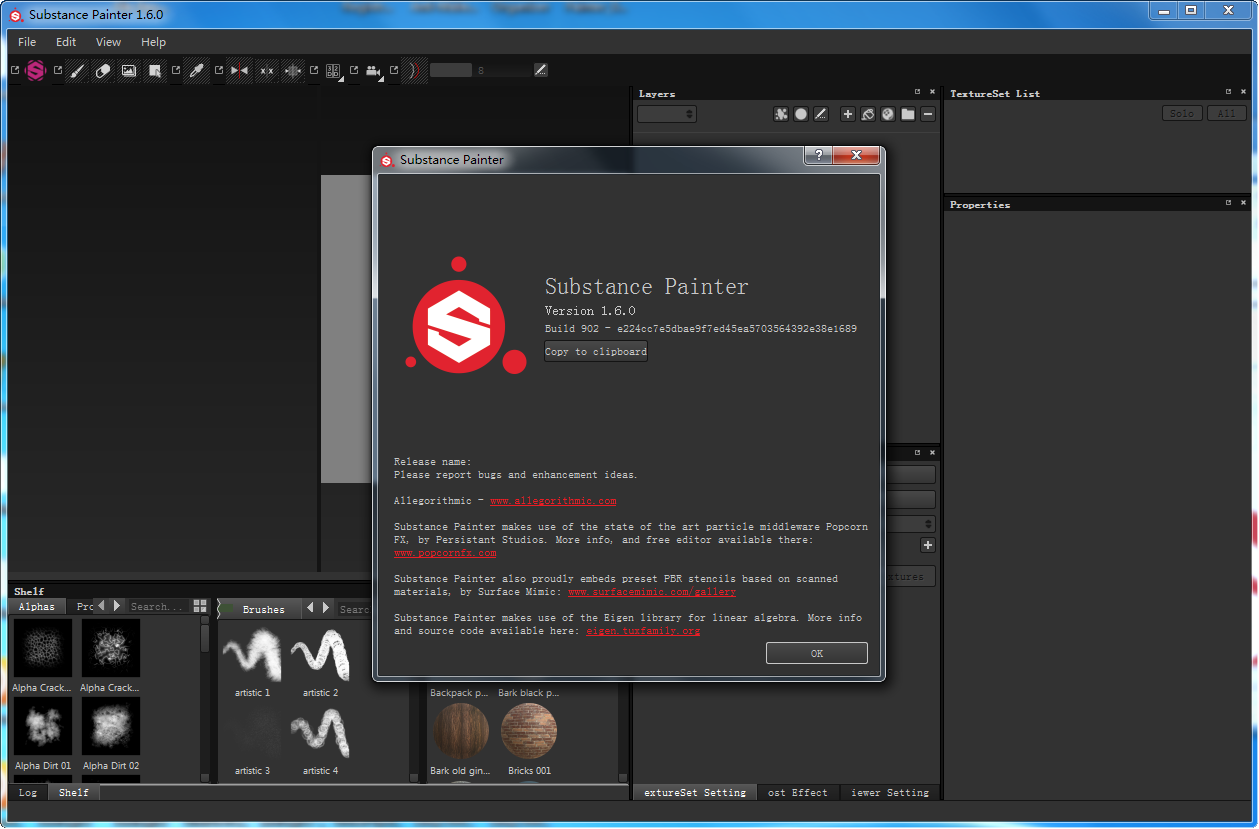Switch to the Log tab
This screenshot has width=1259, height=829.
point(28,792)
